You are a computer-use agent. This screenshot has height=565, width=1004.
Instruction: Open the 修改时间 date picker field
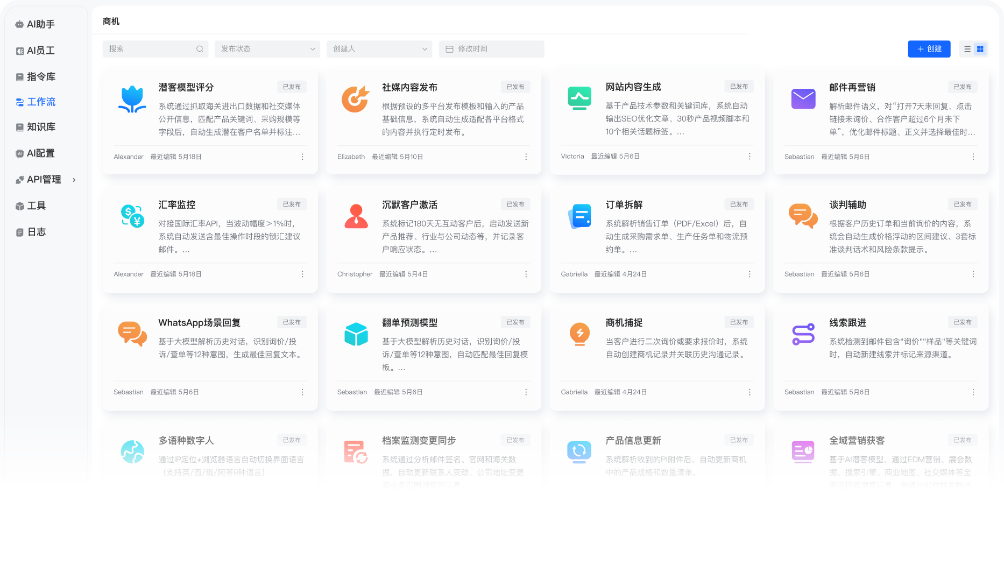click(491, 49)
